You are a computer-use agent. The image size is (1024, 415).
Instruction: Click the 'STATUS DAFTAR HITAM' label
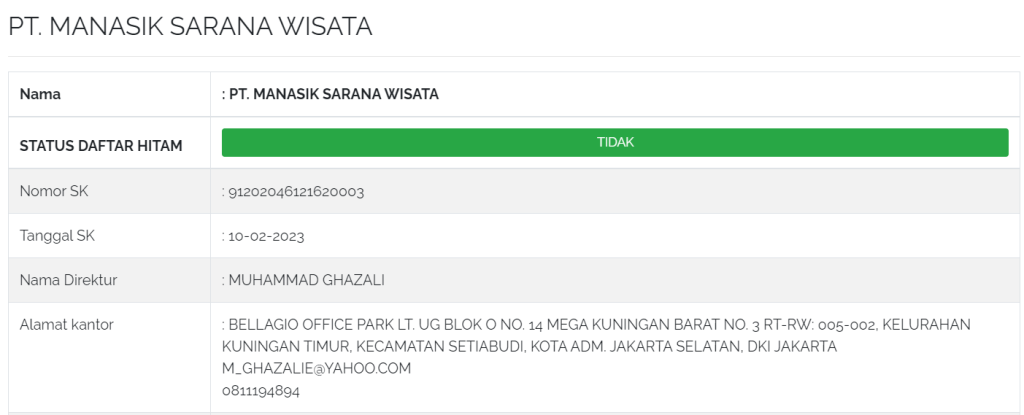[x=101, y=146]
